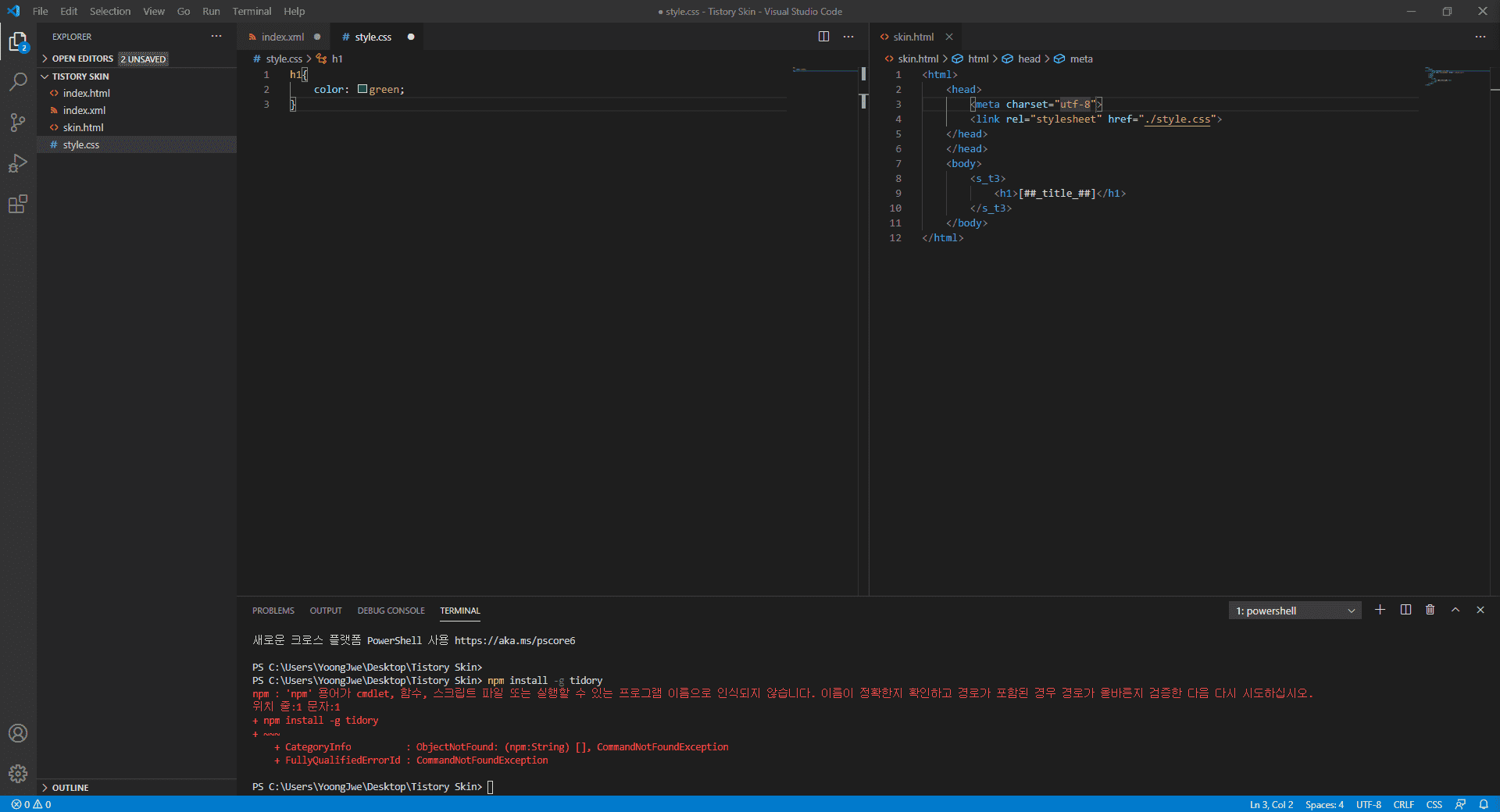1500x812 pixels.
Task: Open skin.html in the explorer tree
Action: tap(83, 127)
